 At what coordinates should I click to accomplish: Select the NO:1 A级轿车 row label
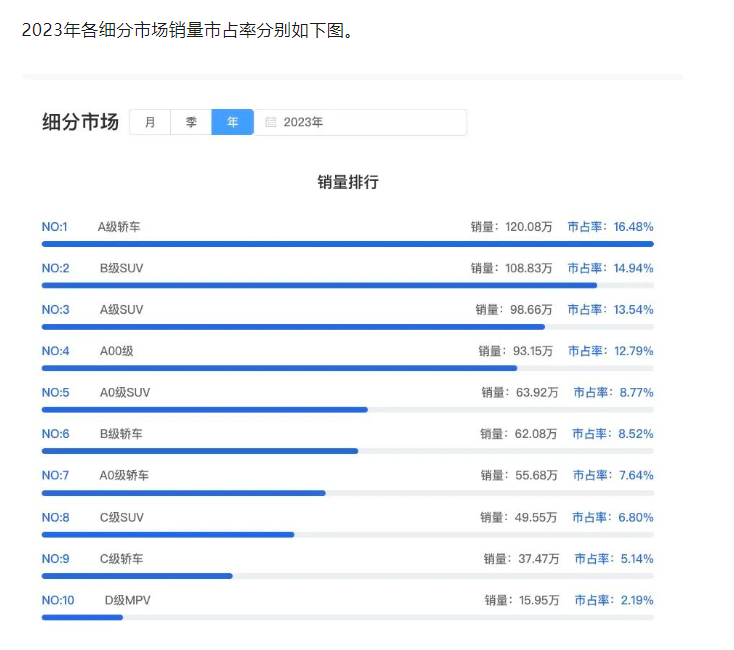[x=91, y=227]
